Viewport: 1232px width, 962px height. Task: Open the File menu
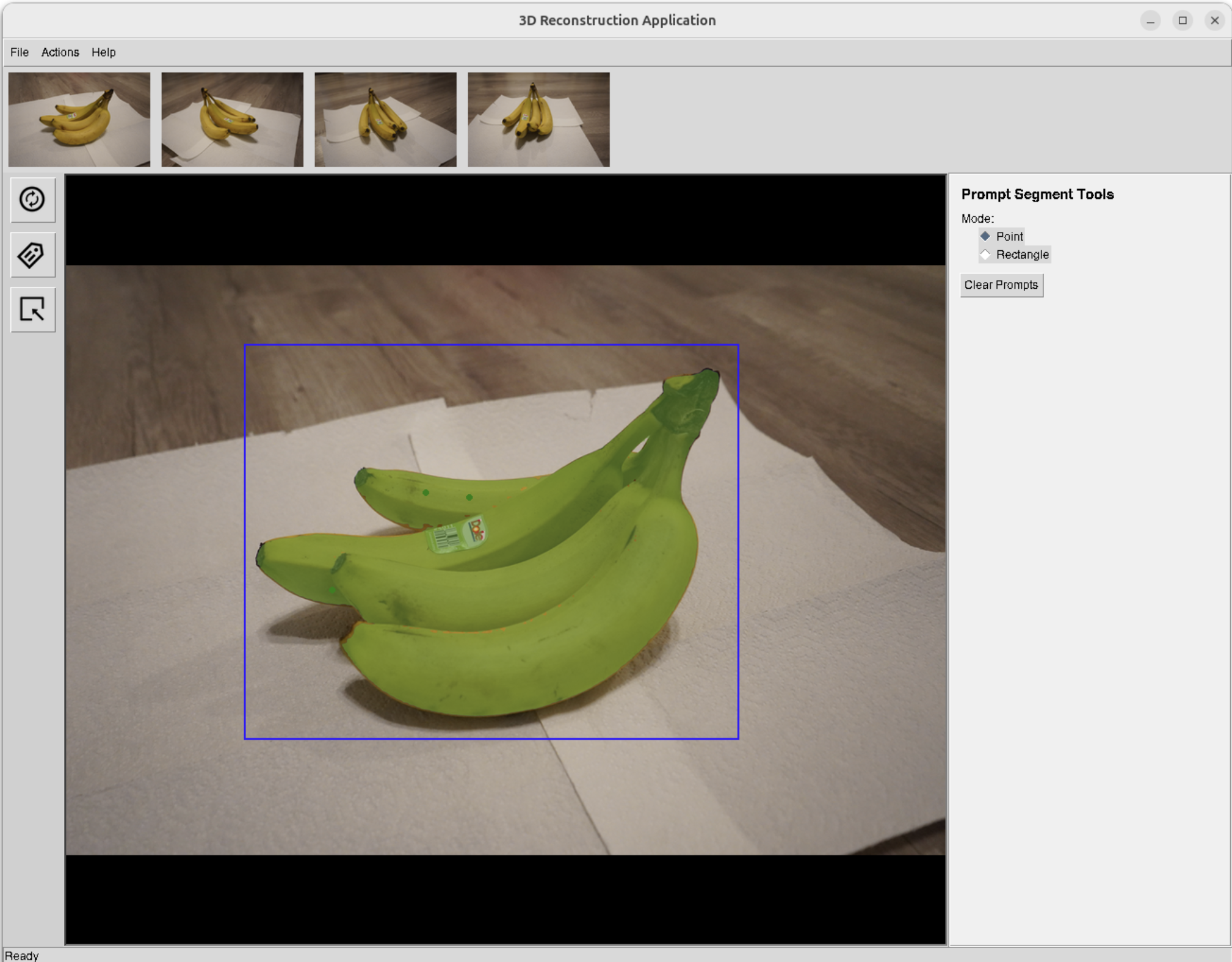coord(20,52)
